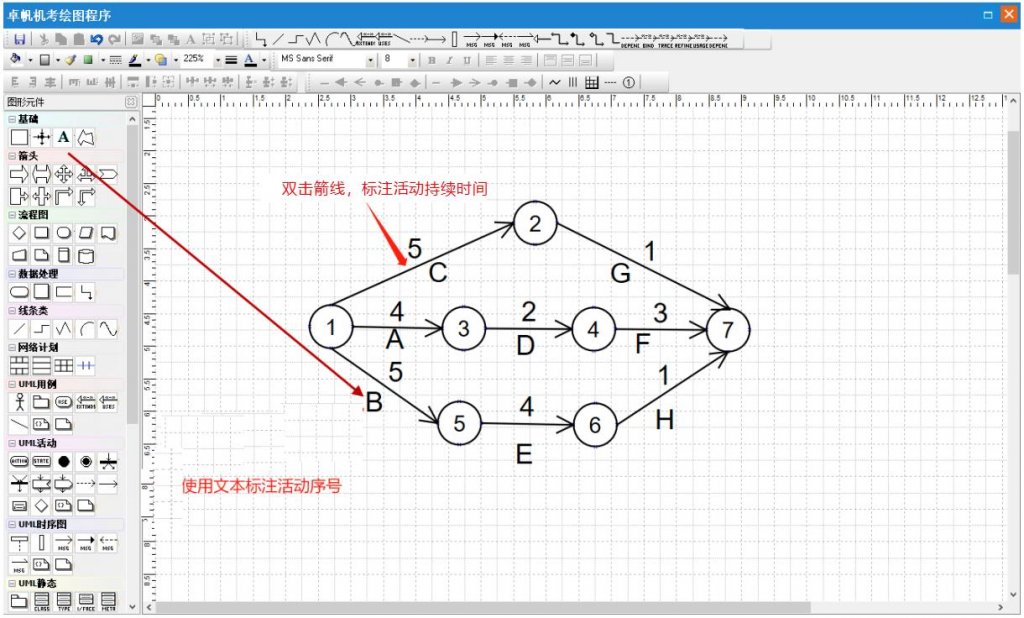Collapse the 基础 section
1024x618 pixels.
tap(12, 119)
